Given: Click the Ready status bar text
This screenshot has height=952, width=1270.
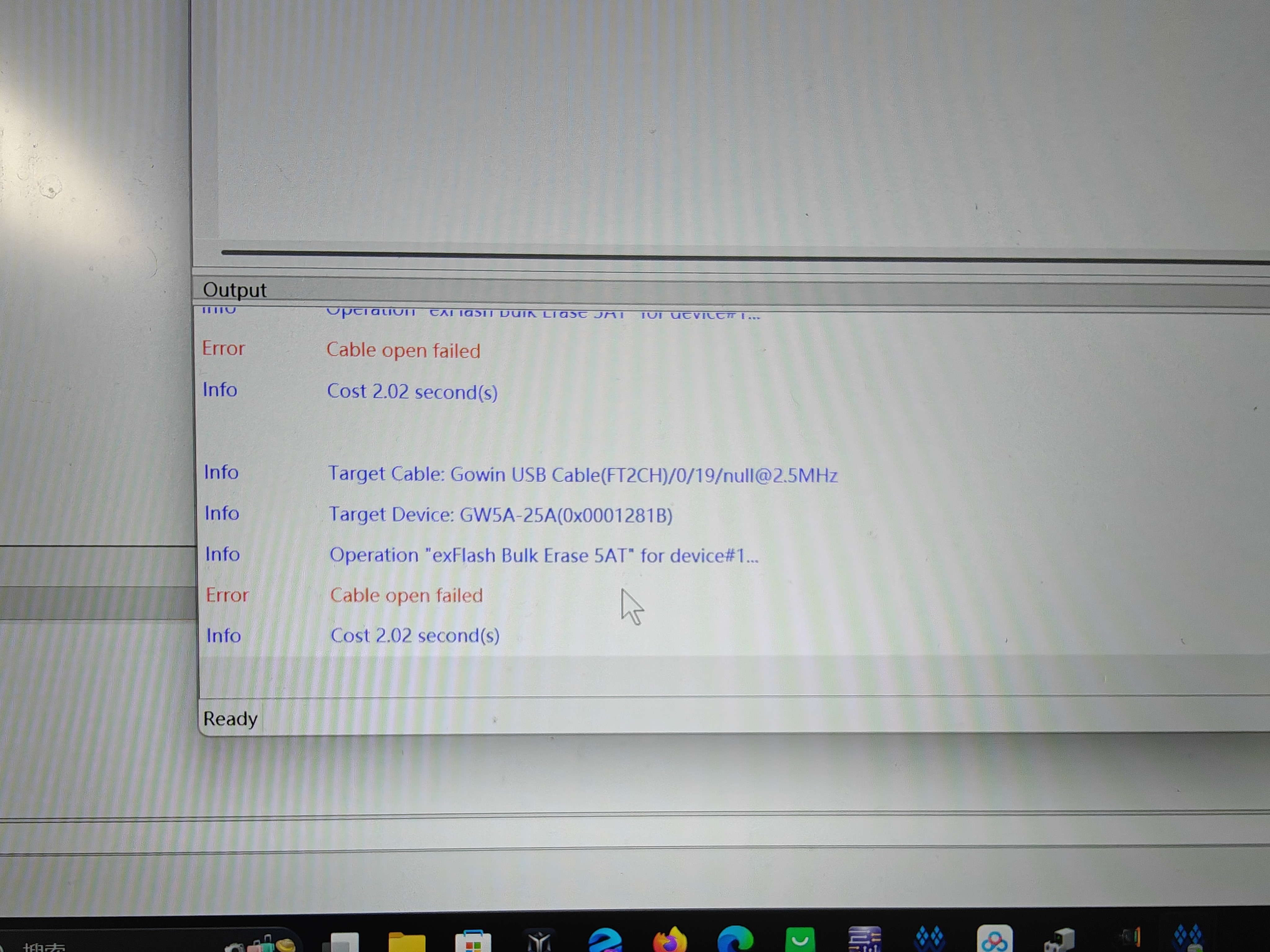Looking at the screenshot, I should coord(230,718).
